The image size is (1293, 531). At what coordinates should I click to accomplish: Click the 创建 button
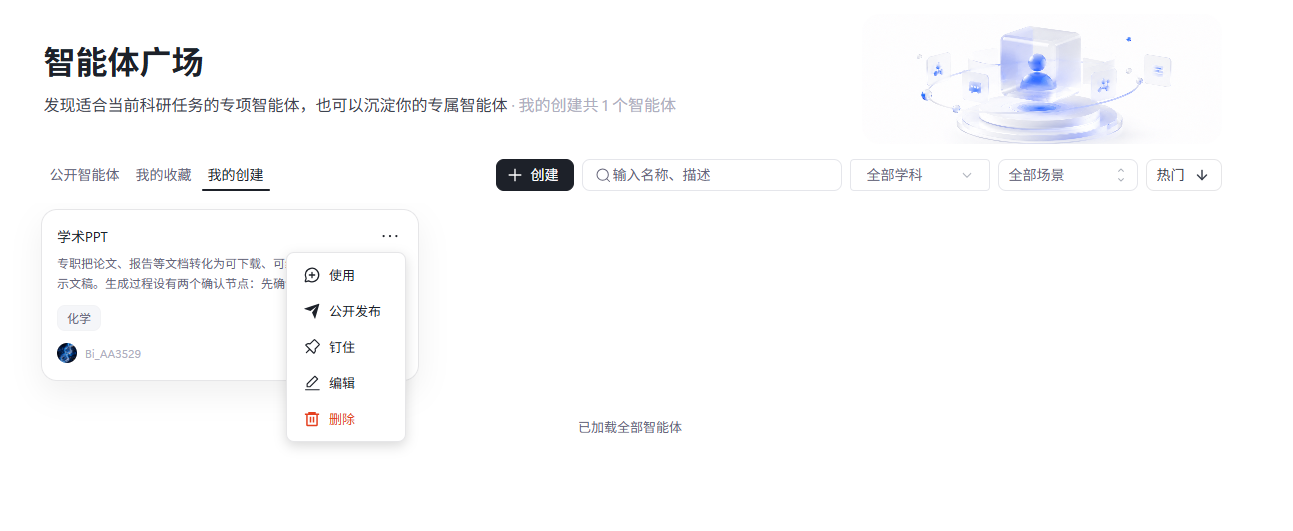click(535, 175)
